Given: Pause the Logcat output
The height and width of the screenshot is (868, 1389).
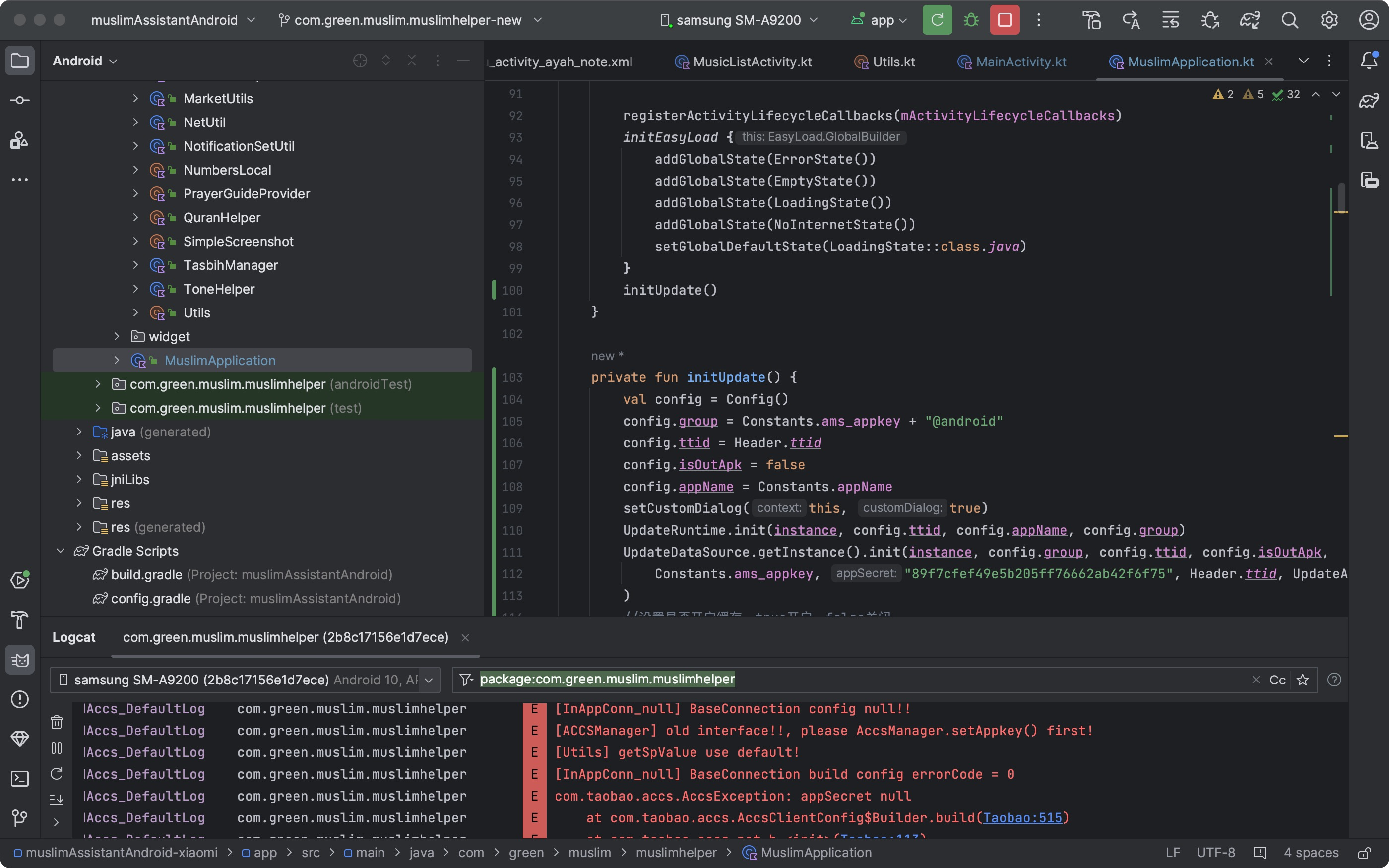Looking at the screenshot, I should [x=56, y=748].
